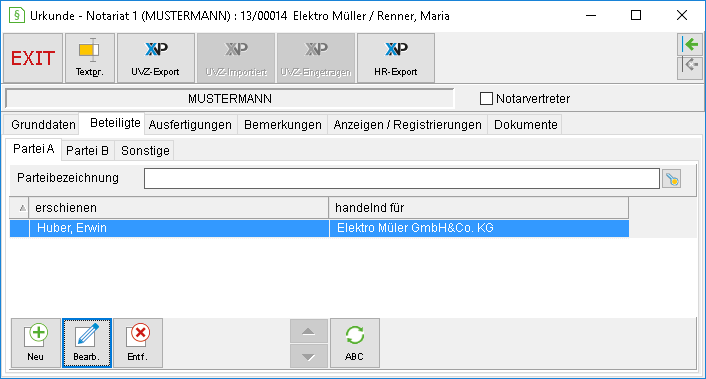Remove entry with Entf. button
Image resolution: width=706 pixels, height=379 pixels.
[x=138, y=343]
